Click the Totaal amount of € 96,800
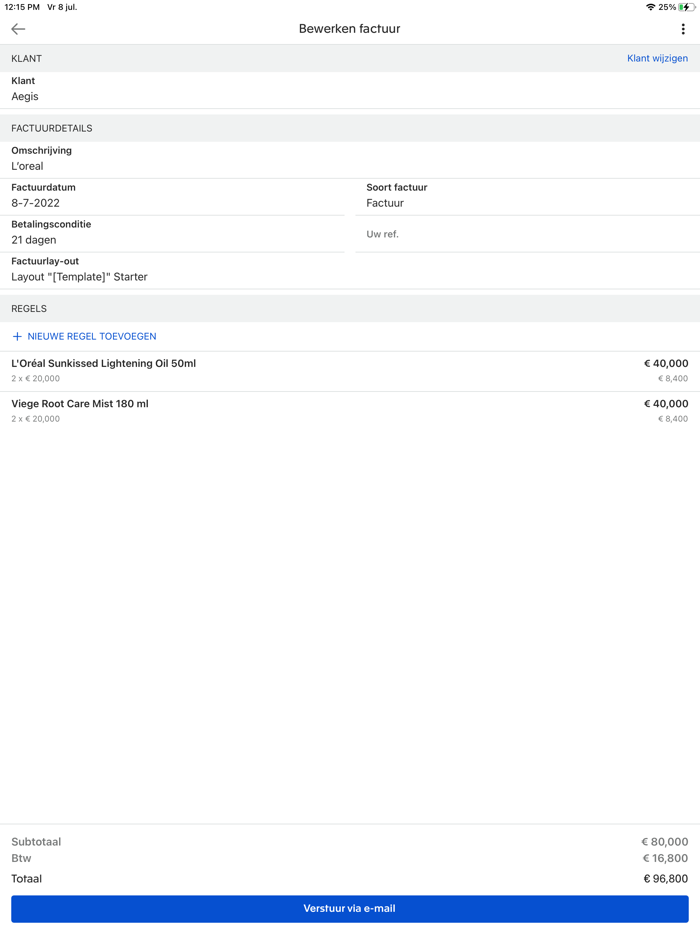 coord(350,879)
